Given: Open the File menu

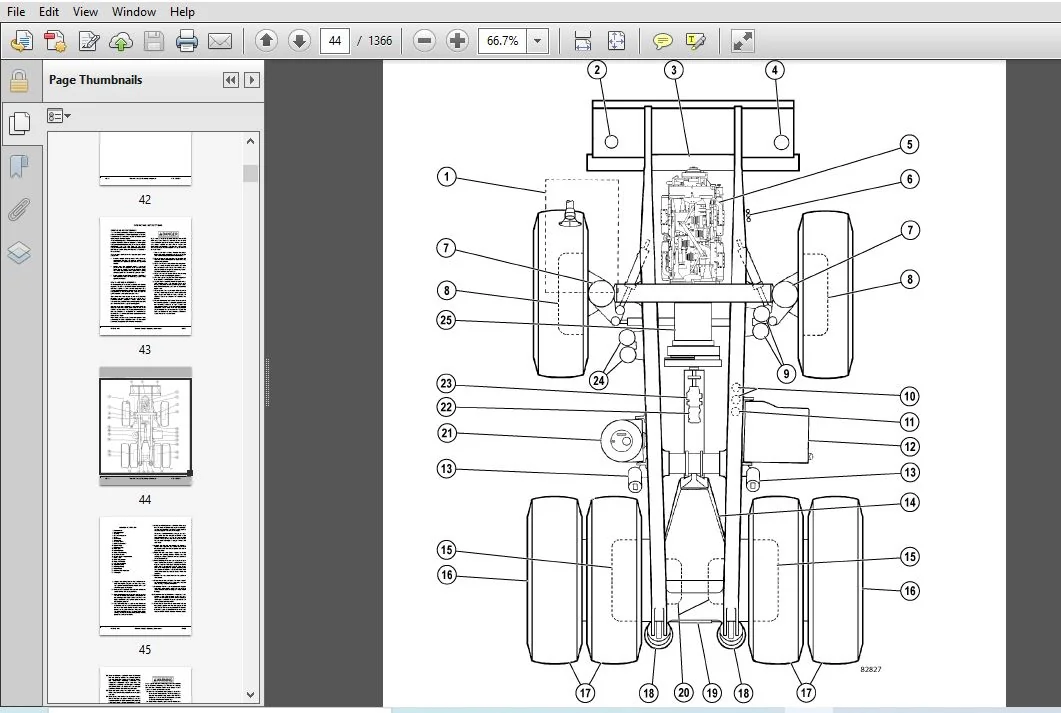Looking at the screenshot, I should coord(16,12).
